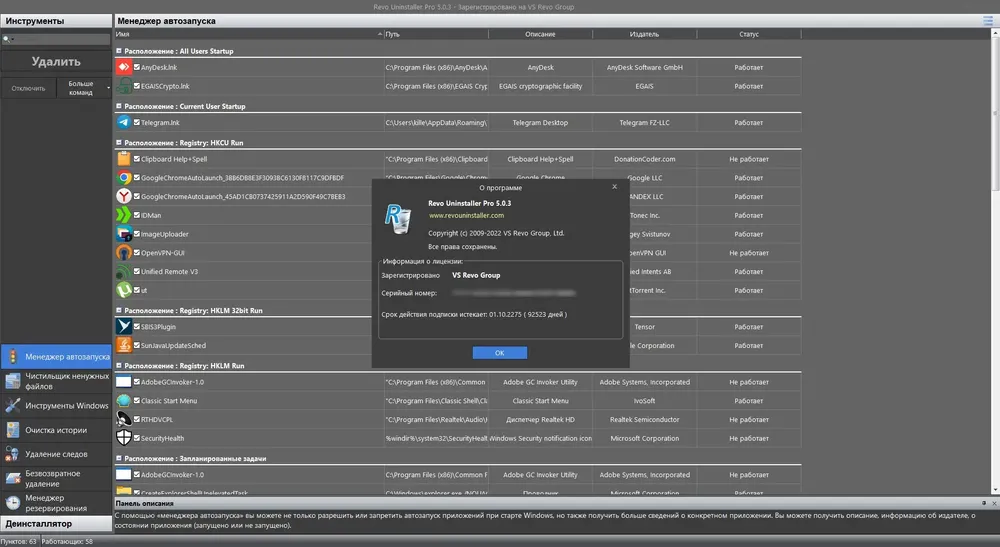Screen dimensions: 1000x547
Task: Open the www.revouninstaller.com link
Action: 466,215
